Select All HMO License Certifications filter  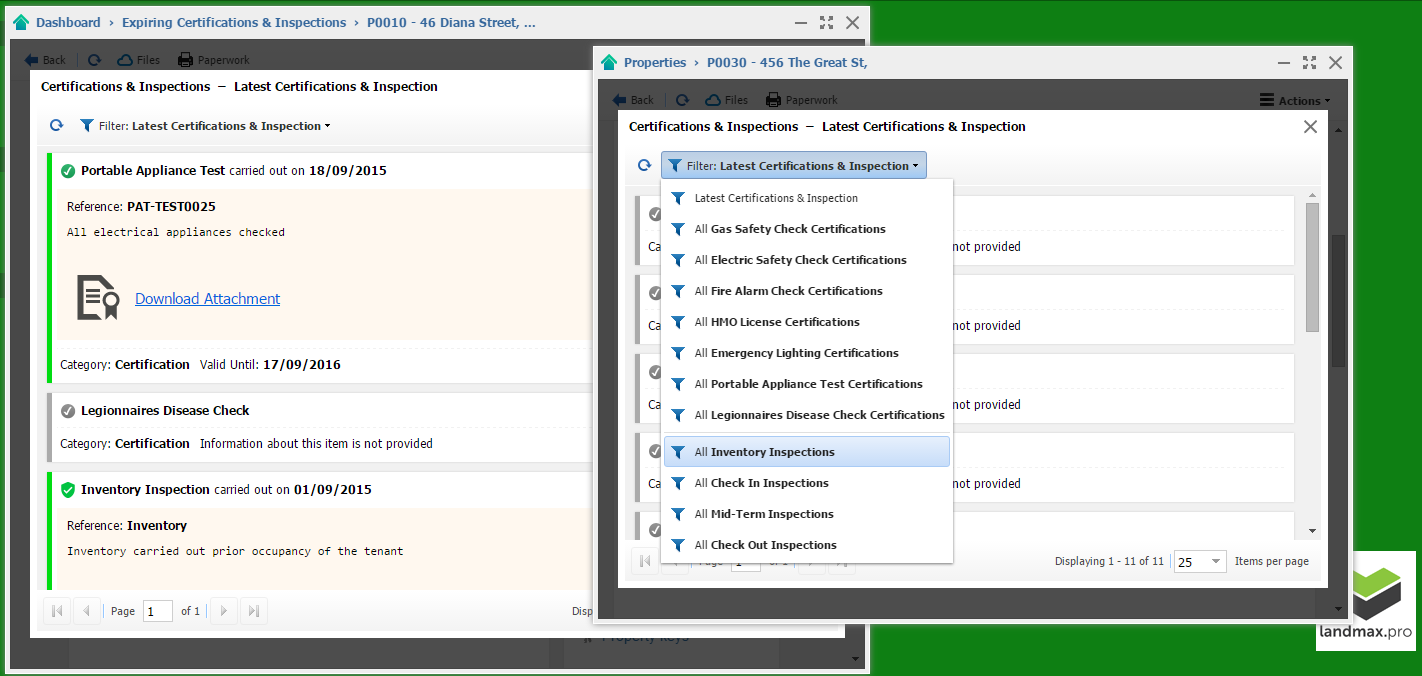click(776, 322)
